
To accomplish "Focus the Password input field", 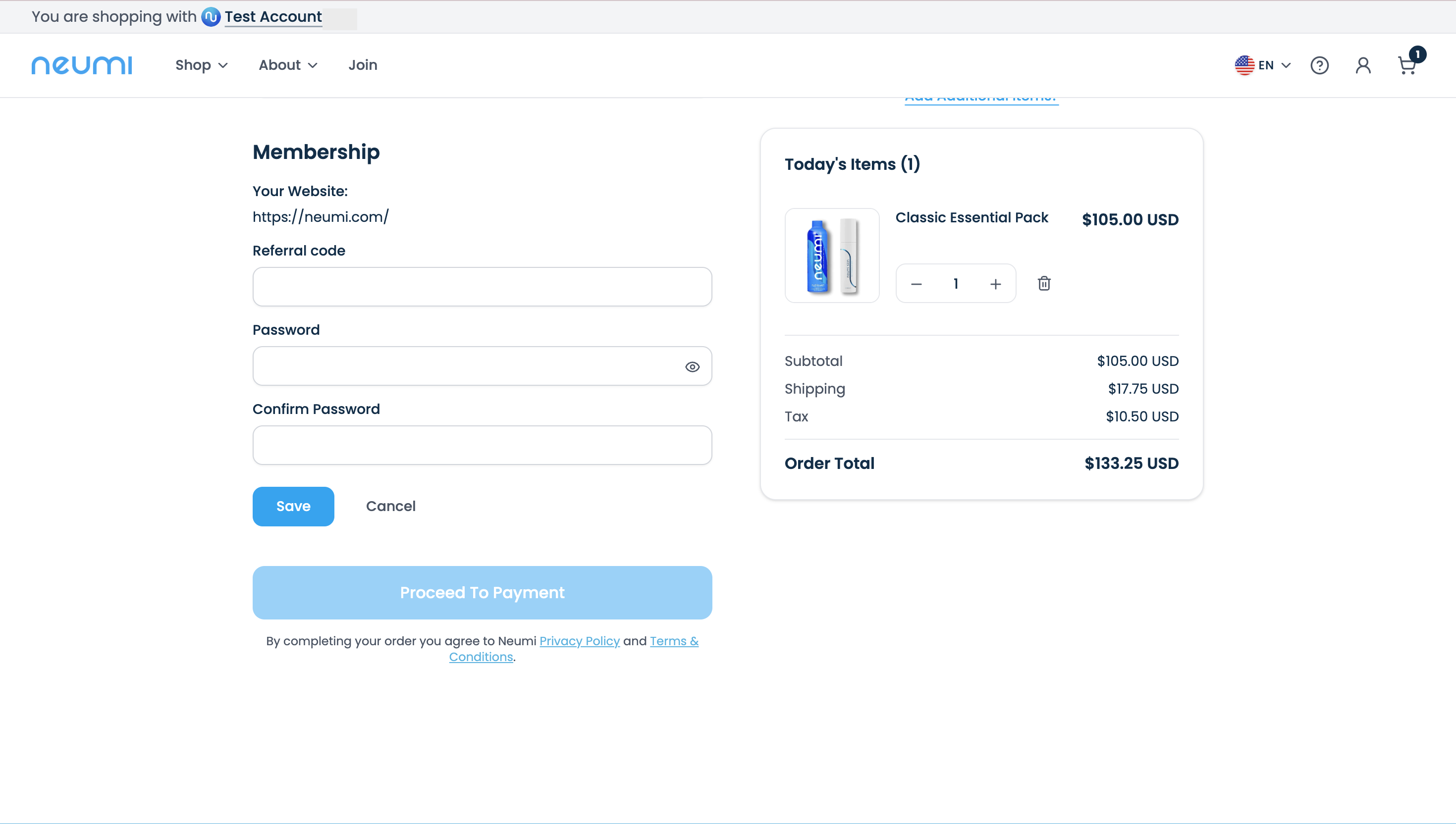I will coord(482,365).
